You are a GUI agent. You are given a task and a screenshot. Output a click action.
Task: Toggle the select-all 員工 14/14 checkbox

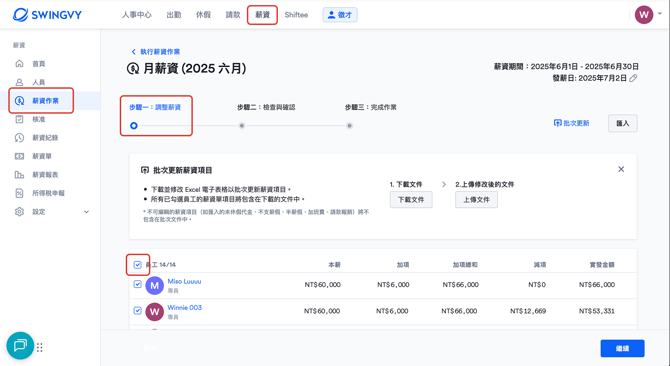138,265
